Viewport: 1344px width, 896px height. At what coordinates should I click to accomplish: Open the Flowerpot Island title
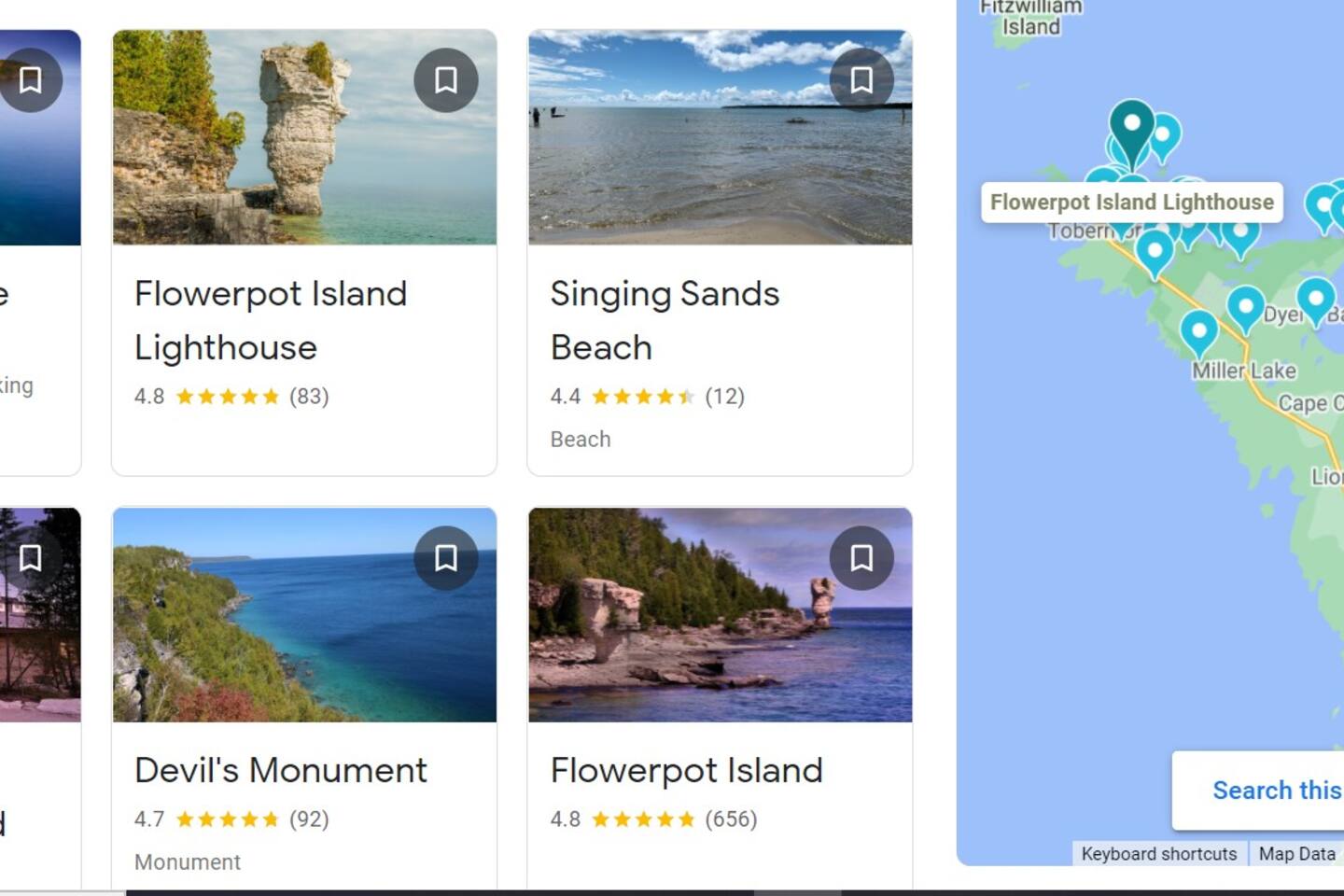[686, 770]
